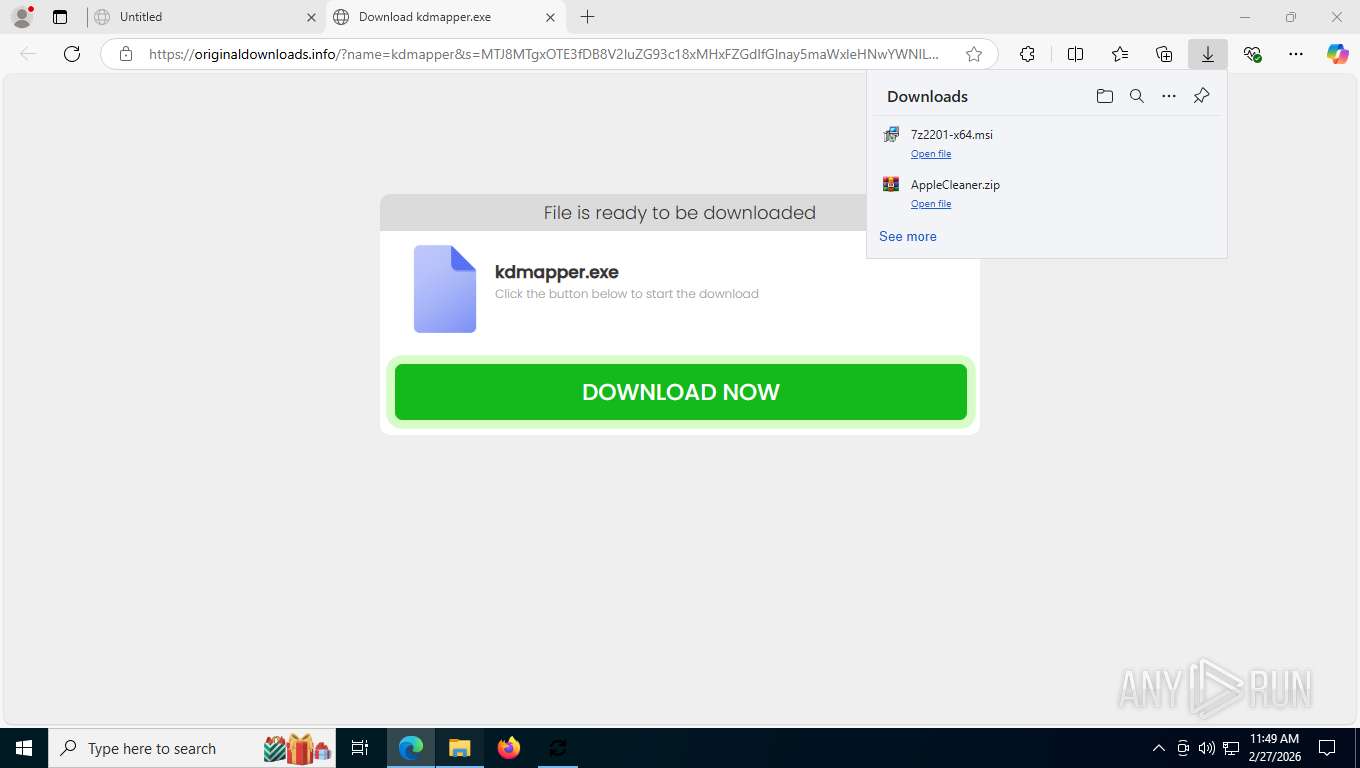Open Microsoft Edge from taskbar

coord(411,748)
